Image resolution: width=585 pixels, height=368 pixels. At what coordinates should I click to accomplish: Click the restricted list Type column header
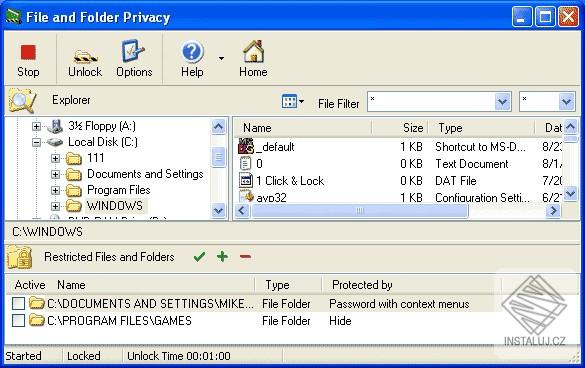tap(288, 285)
